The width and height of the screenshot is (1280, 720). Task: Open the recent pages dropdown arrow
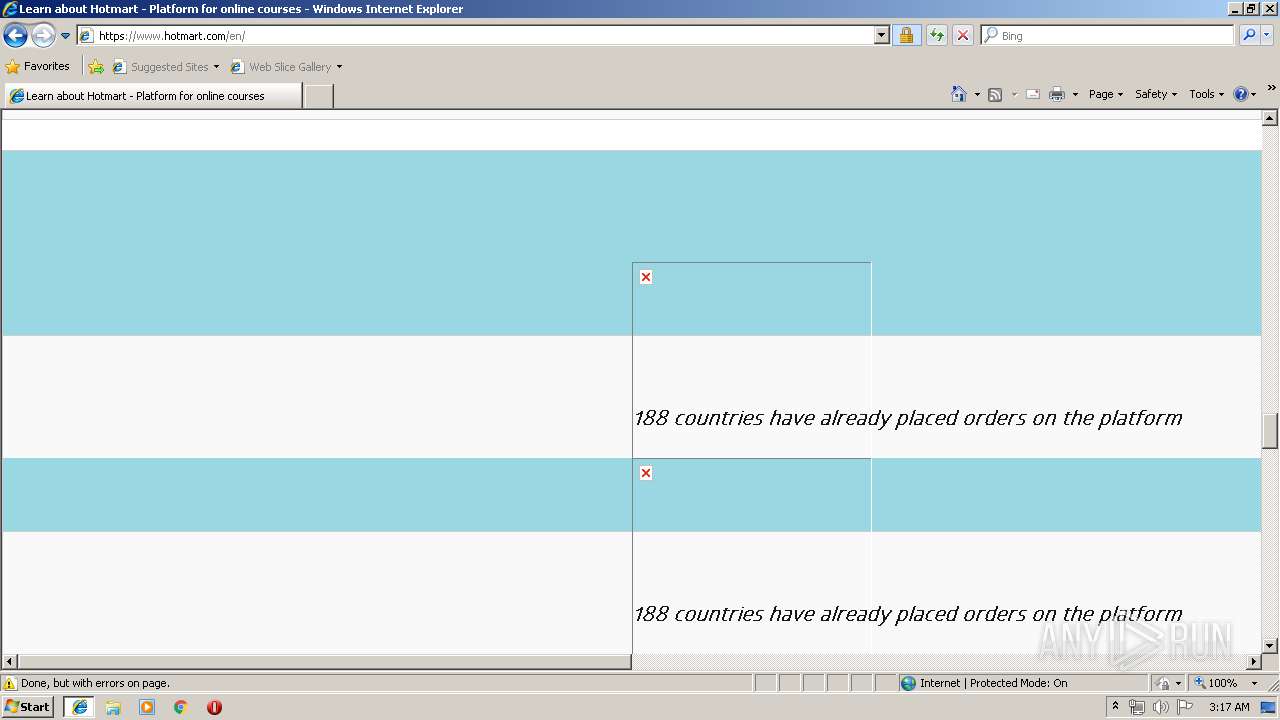66,36
